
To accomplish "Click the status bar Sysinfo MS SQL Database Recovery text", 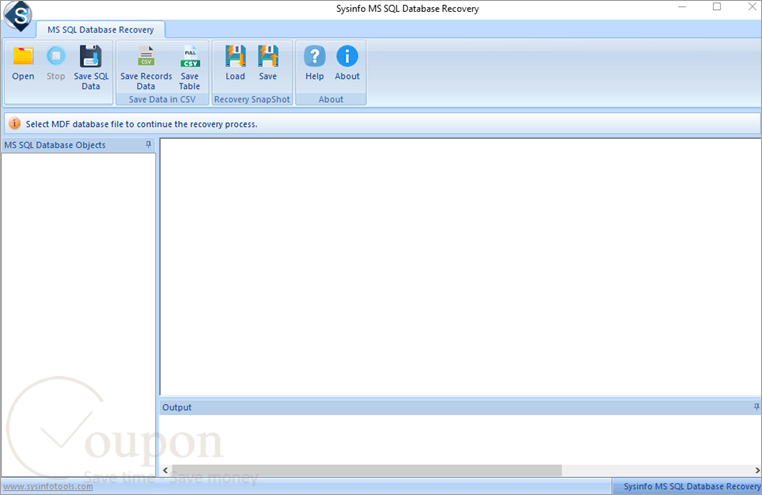I will tap(692, 486).
